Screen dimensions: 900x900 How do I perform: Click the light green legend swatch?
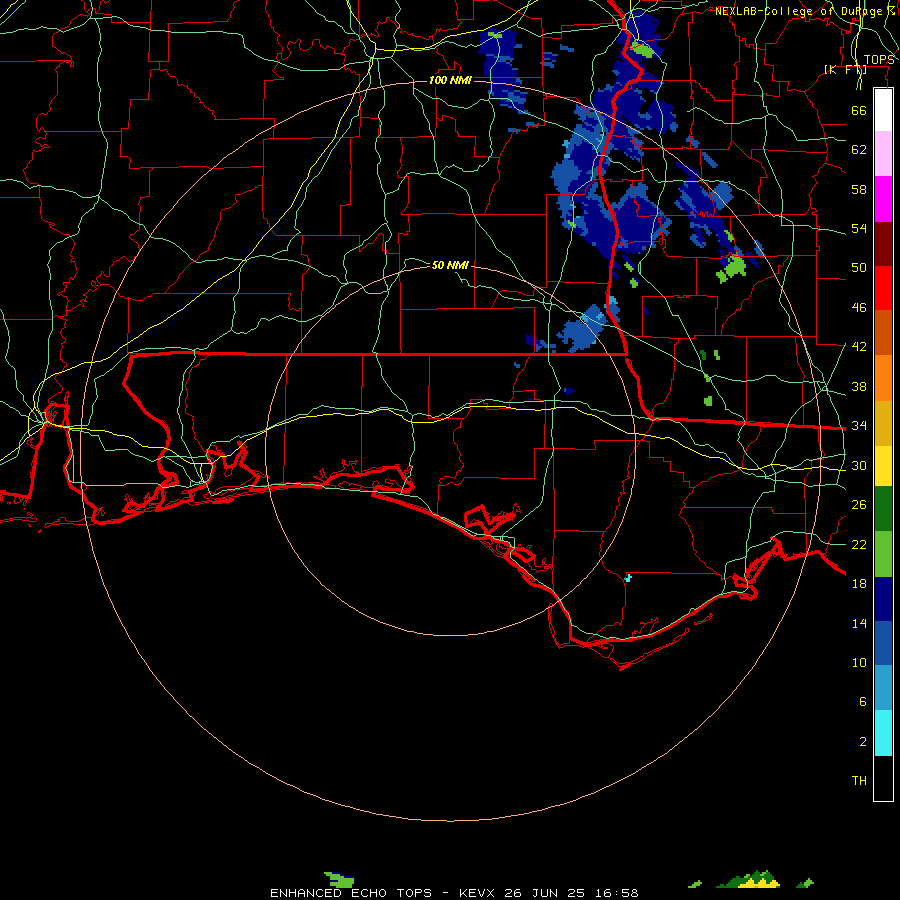click(883, 554)
